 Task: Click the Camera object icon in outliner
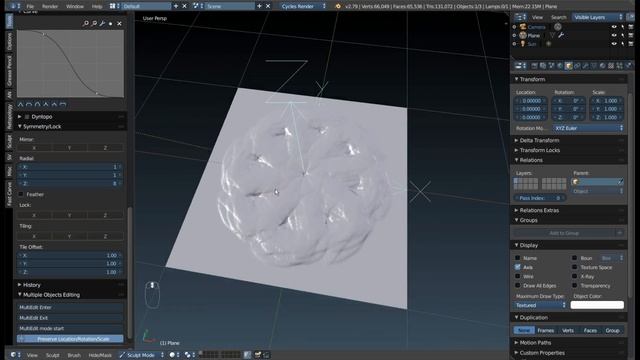(523, 27)
